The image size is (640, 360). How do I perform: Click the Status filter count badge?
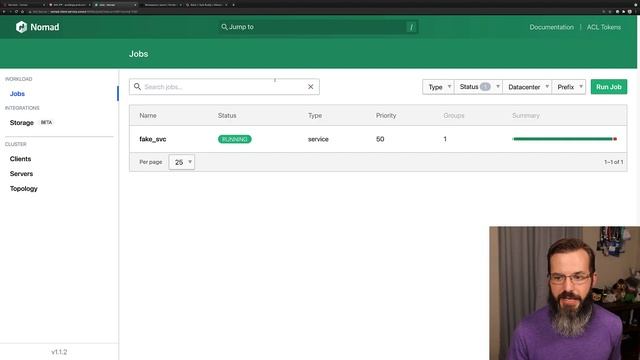tap(485, 87)
